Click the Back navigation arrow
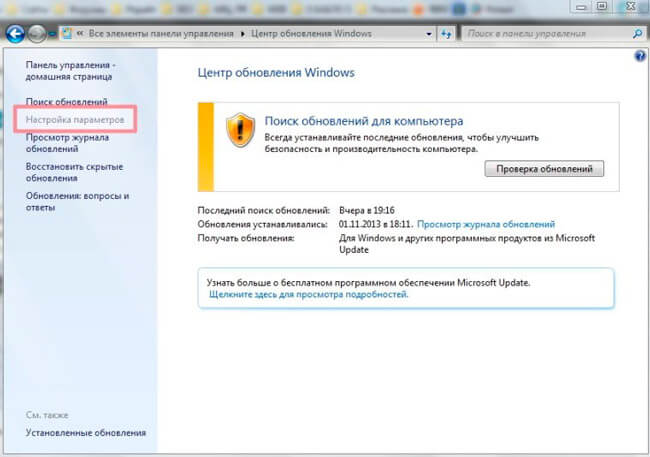 tap(15, 34)
